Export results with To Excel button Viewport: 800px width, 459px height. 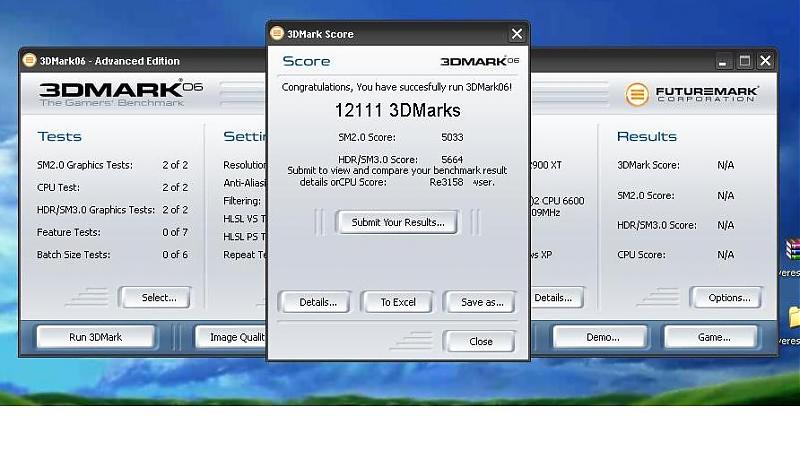point(397,302)
